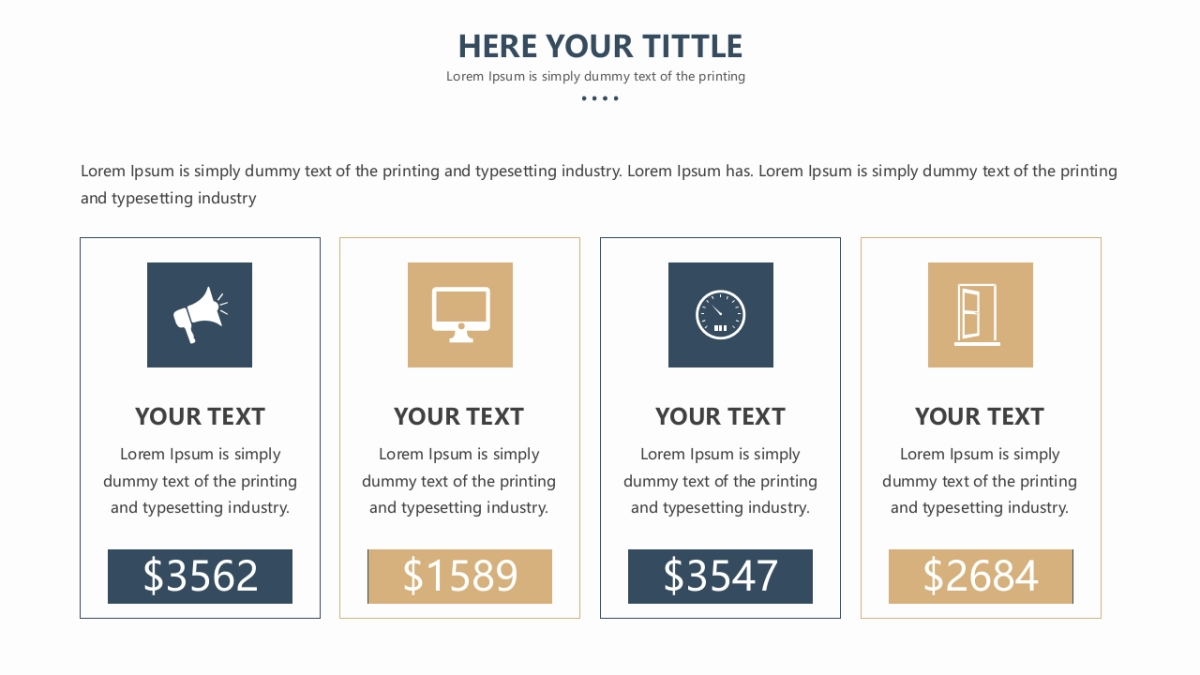Screen dimensions: 1200x675
Task: Click the description text in speedometer card
Action: click(x=720, y=481)
